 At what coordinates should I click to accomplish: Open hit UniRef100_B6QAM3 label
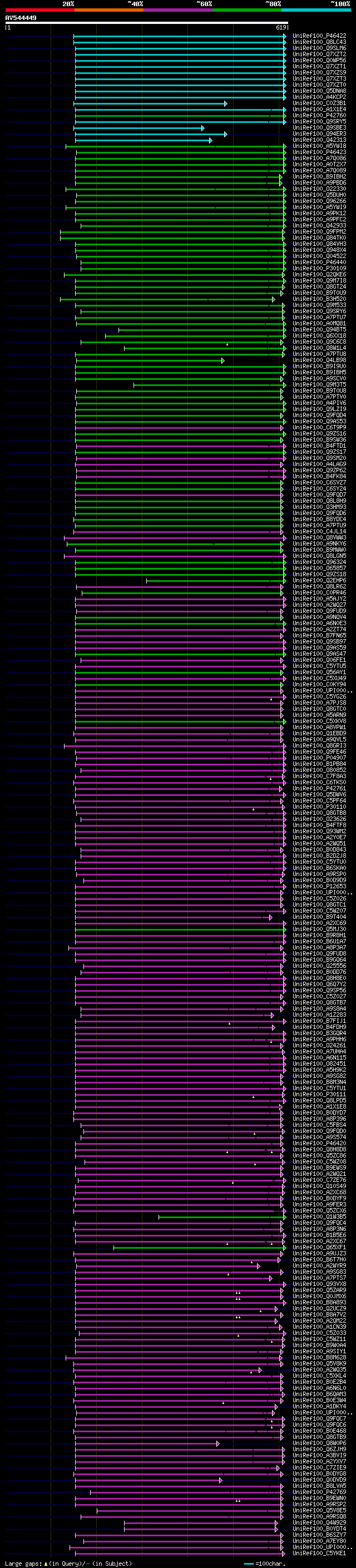(x=319, y=1394)
